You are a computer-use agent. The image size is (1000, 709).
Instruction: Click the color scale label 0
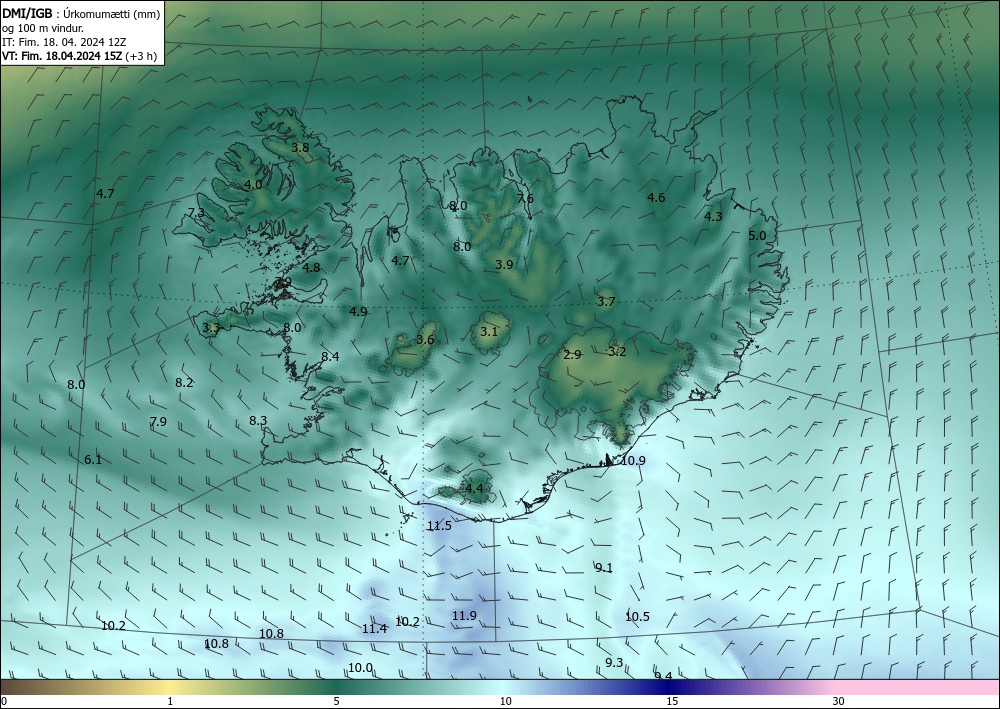coord(4,701)
